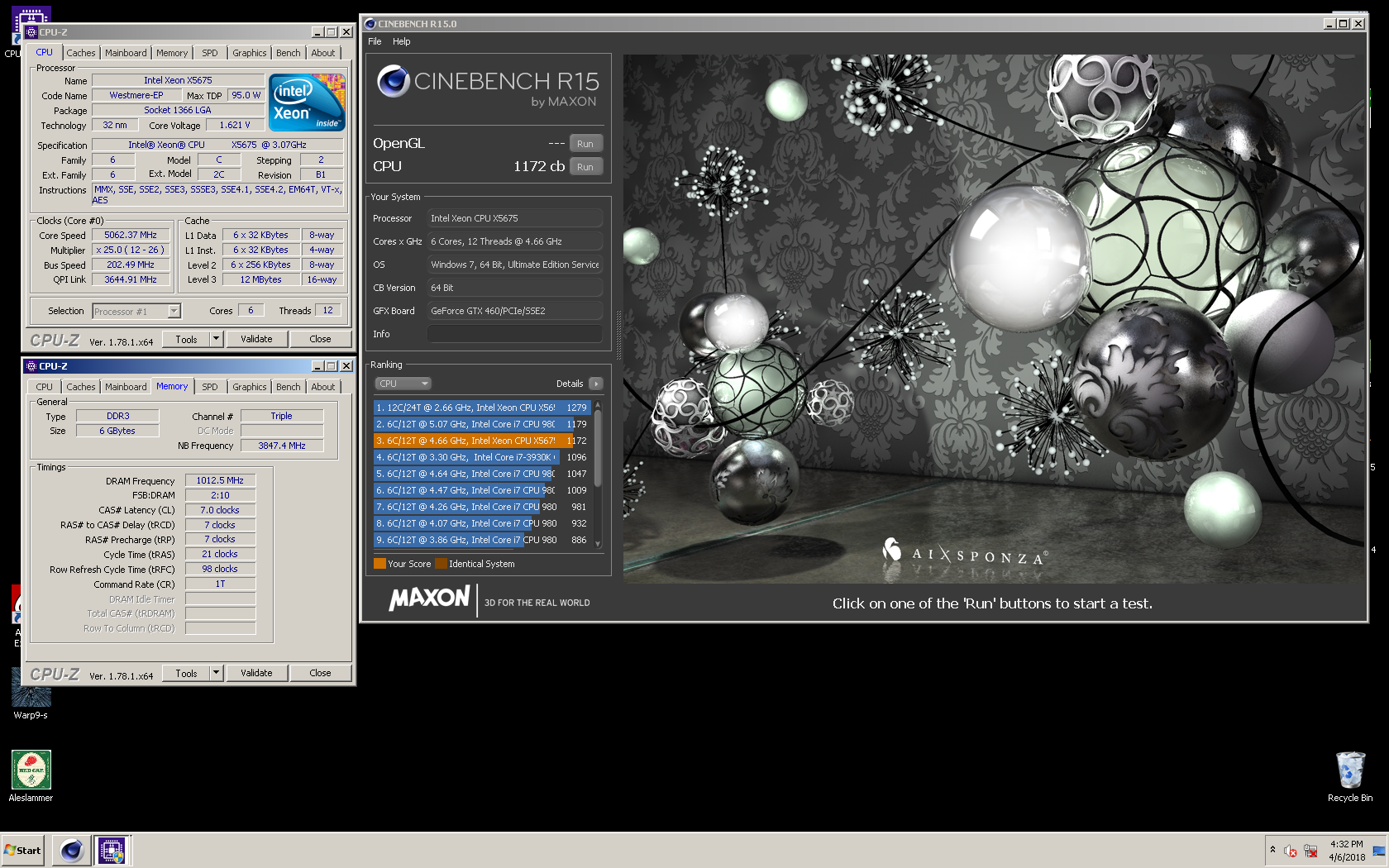1389x868 pixels.
Task: Click the AixSponza rendered scene image
Action: 992,319
